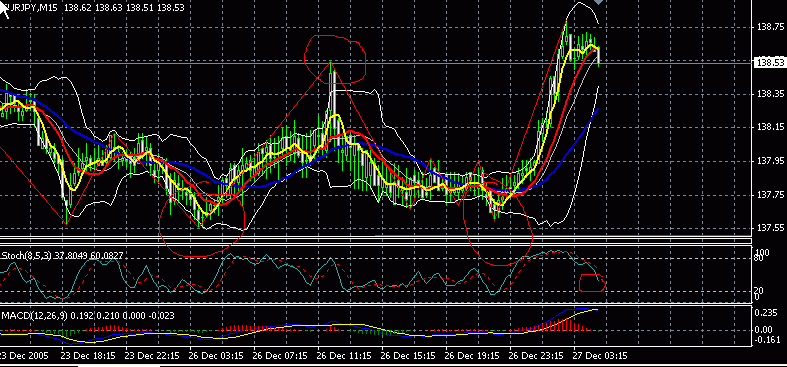The width and height of the screenshot is (787, 367).
Task: Click the 27 Dec 03:15 time label
Action: coord(599,355)
